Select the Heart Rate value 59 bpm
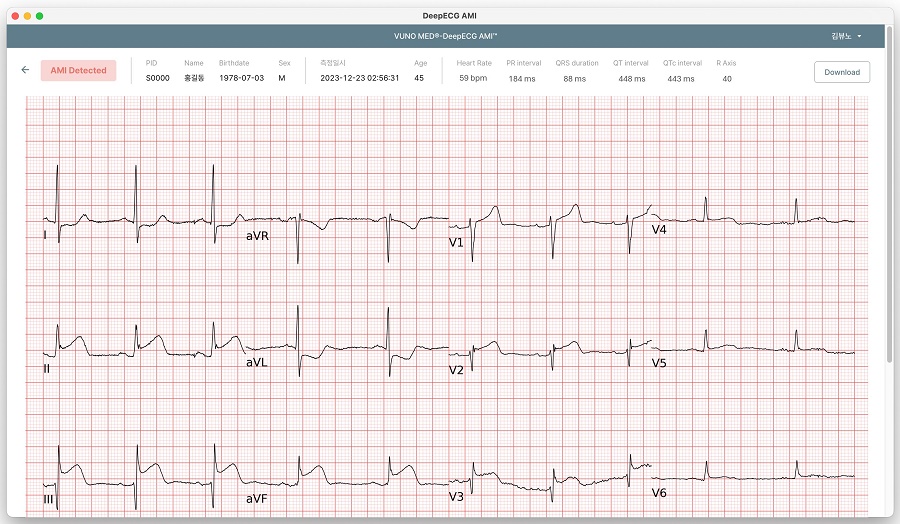 (473, 78)
